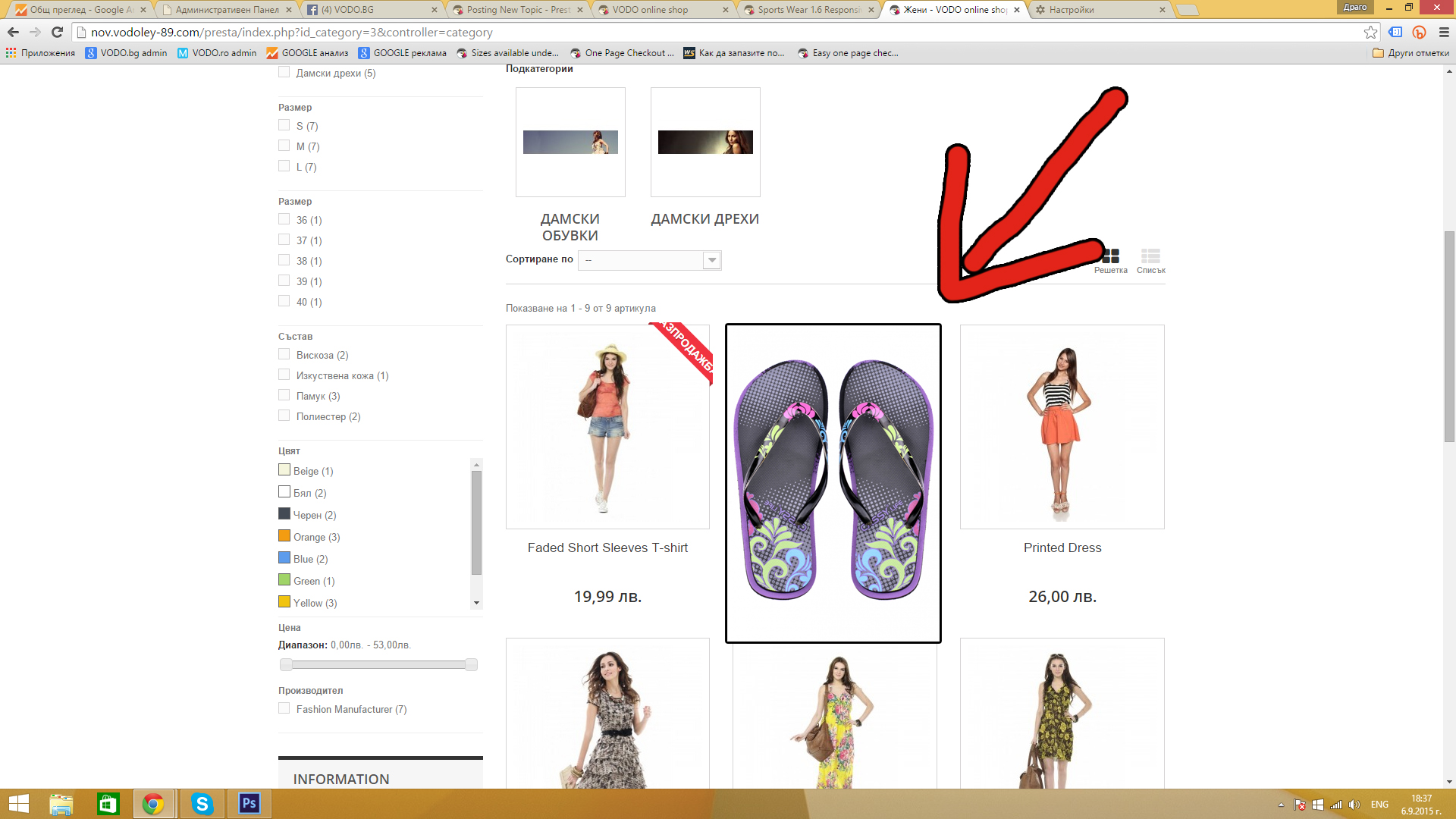Open the Сортиране по dropdown
This screenshot has width=1456, height=819.
pos(649,260)
